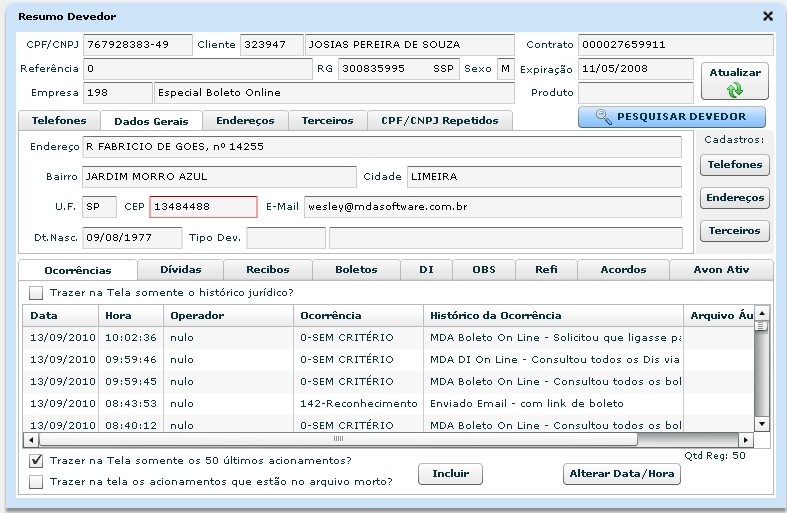The height and width of the screenshot is (513, 787).
Task: Click the Atualizar refresh button
Action: point(734,81)
